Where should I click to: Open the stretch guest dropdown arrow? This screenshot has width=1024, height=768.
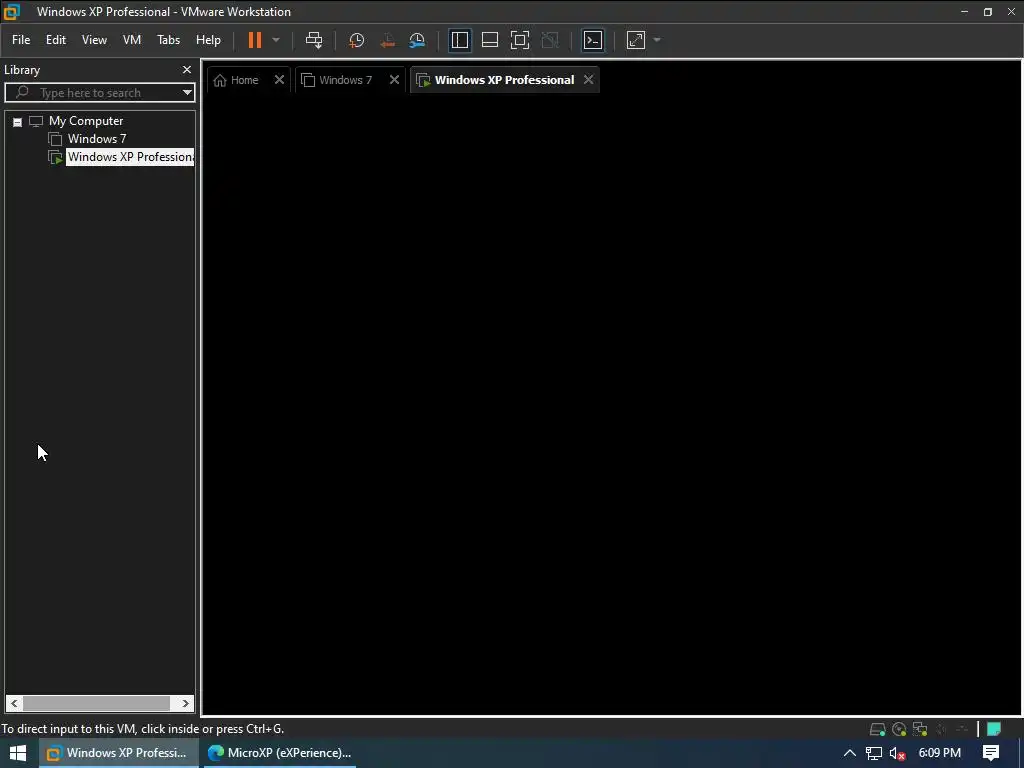(657, 40)
